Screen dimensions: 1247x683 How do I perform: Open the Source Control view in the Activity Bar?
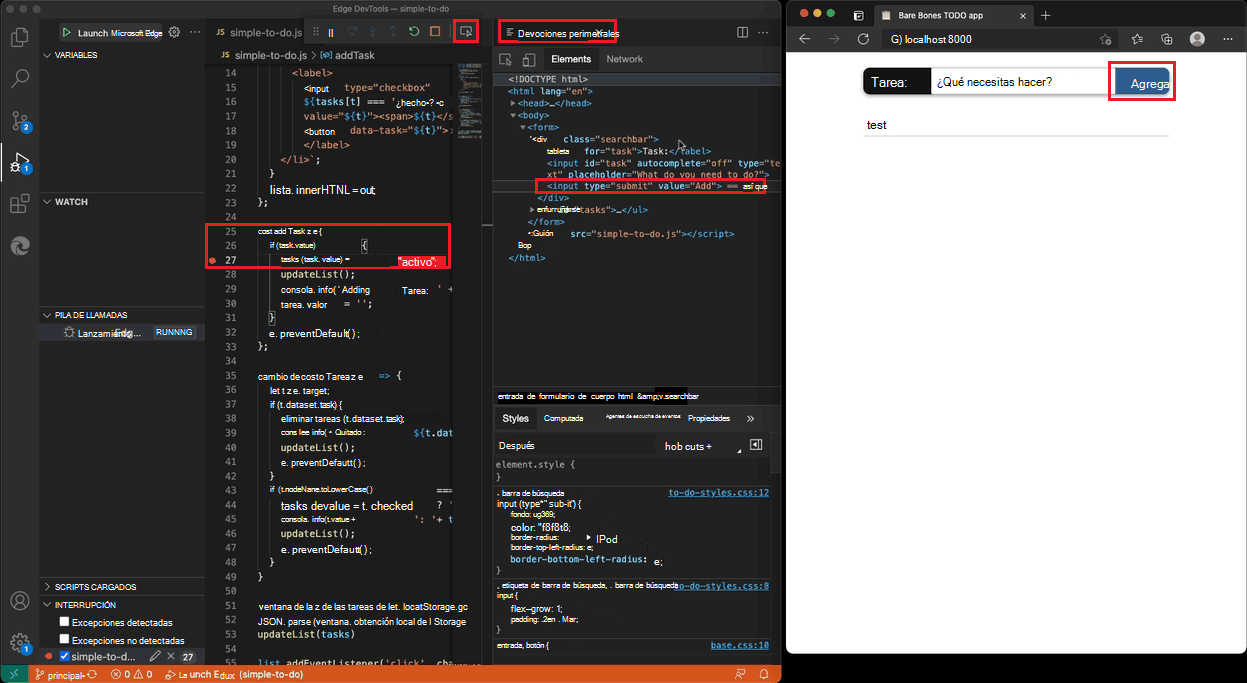pos(20,118)
